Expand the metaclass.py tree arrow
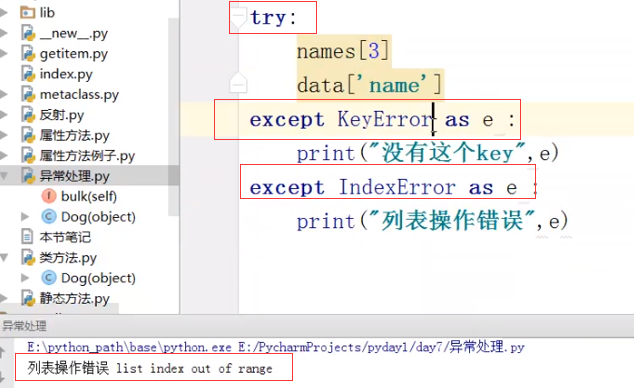The image size is (634, 388). 4,94
